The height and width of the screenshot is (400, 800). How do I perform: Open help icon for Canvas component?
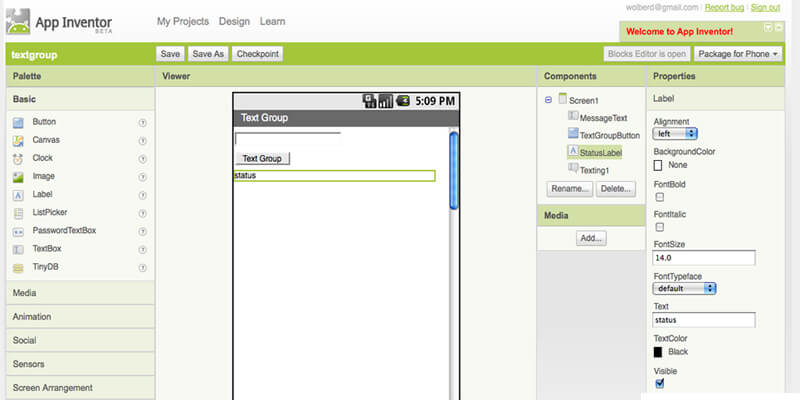point(143,141)
